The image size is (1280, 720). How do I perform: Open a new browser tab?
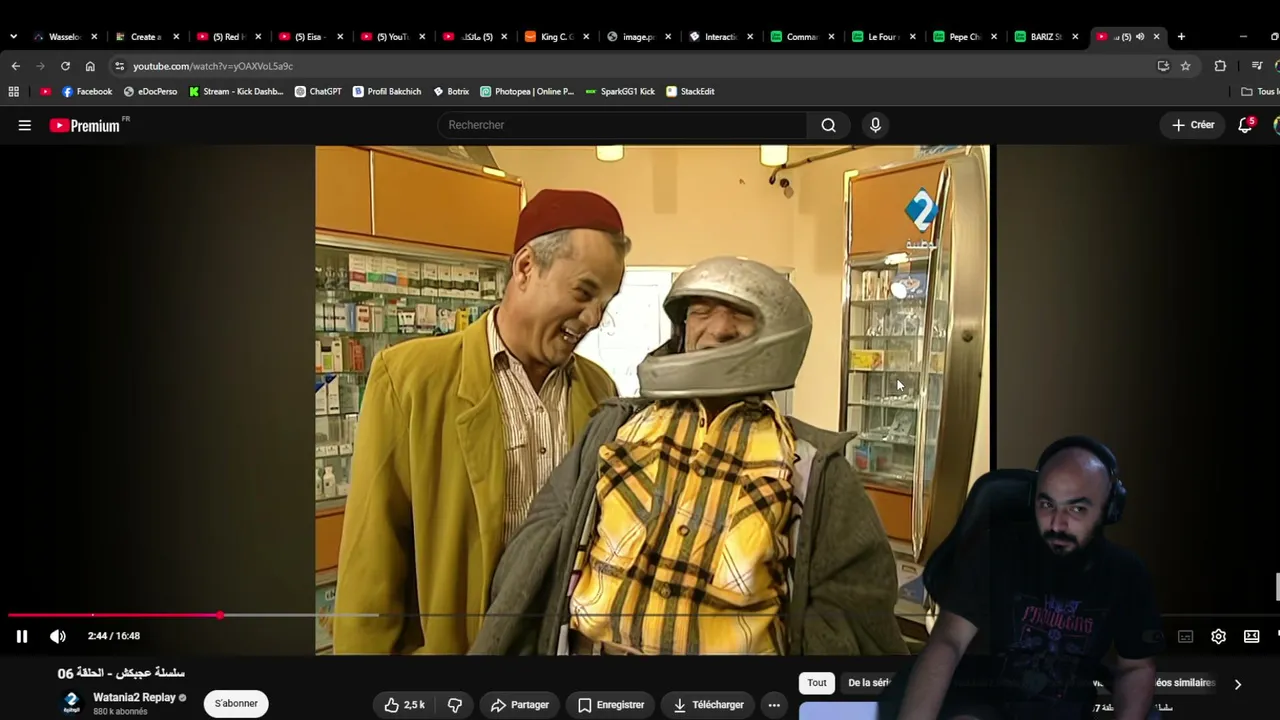tap(1181, 37)
